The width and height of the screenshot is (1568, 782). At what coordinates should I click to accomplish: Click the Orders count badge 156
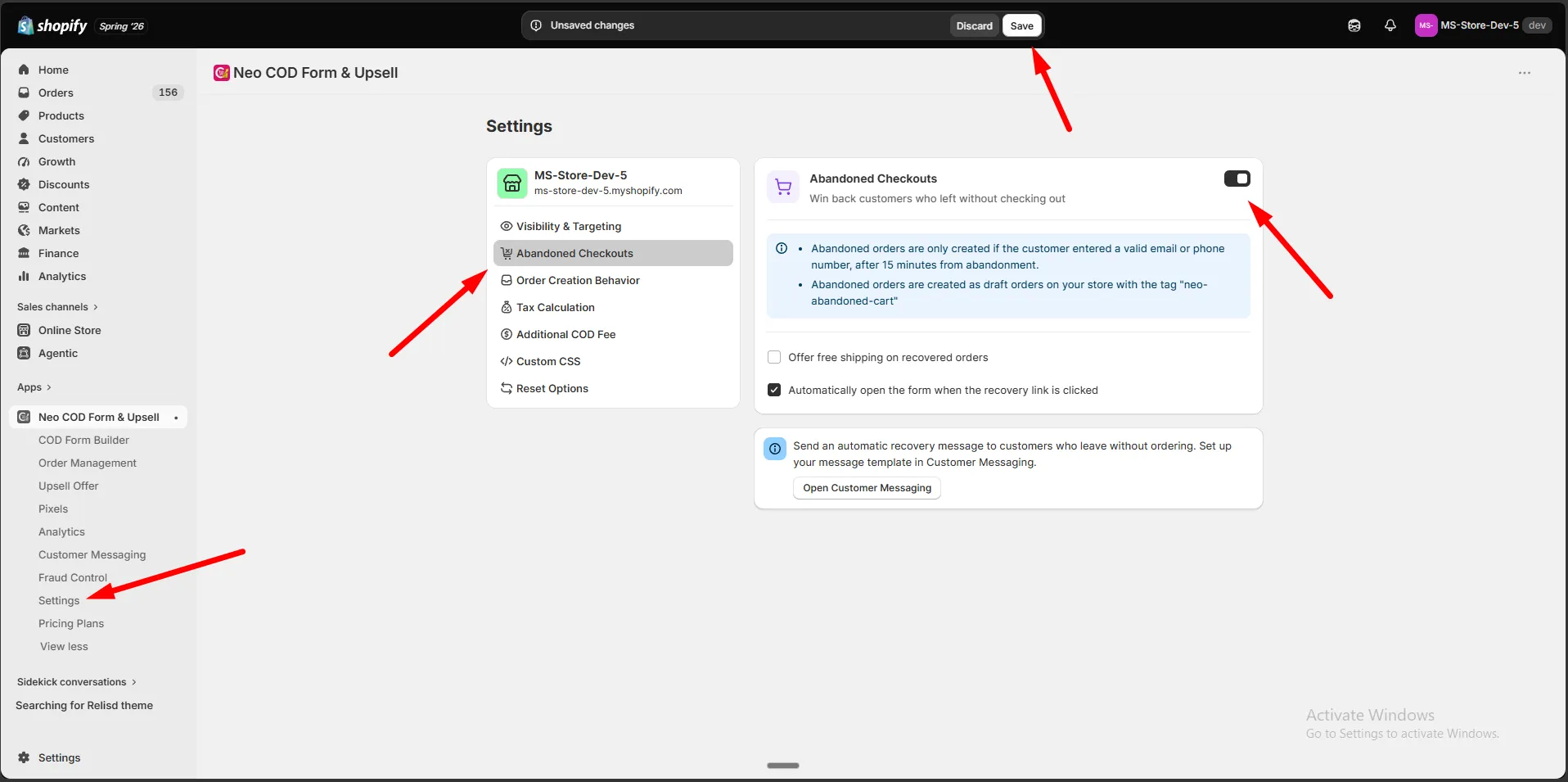point(168,93)
